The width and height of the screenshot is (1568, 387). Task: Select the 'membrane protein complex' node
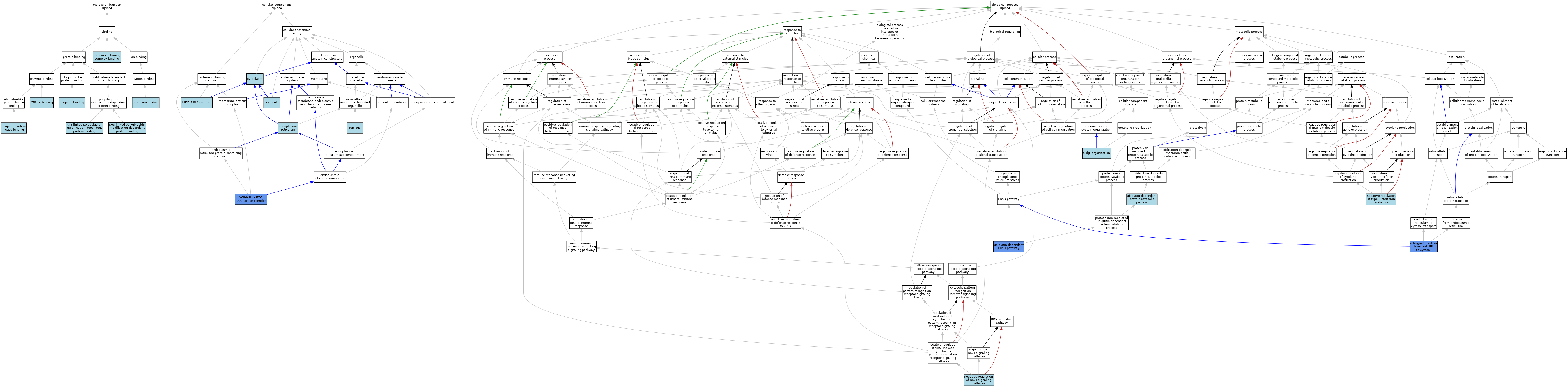tap(232, 103)
